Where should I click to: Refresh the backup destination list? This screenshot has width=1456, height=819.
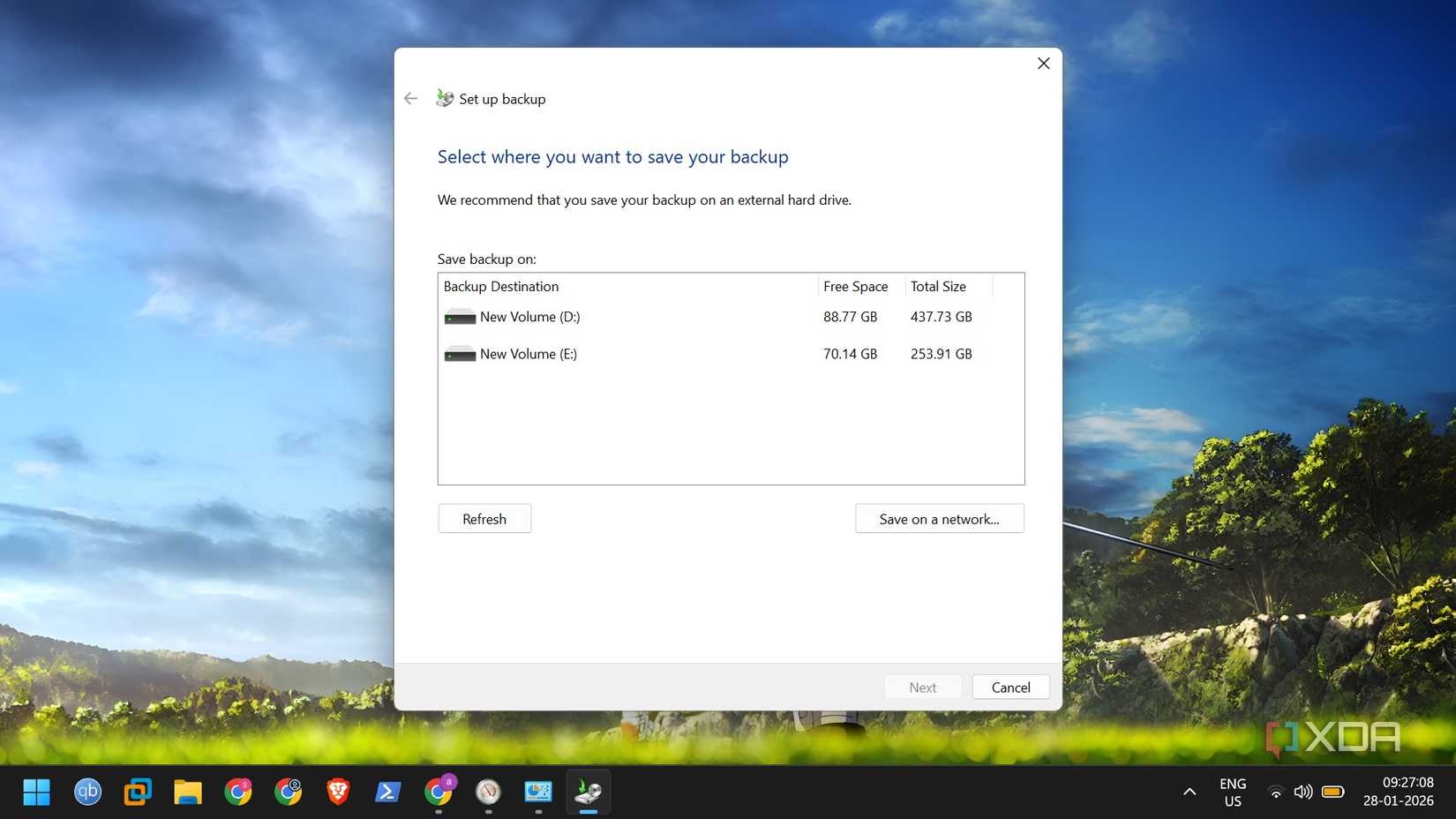point(484,519)
